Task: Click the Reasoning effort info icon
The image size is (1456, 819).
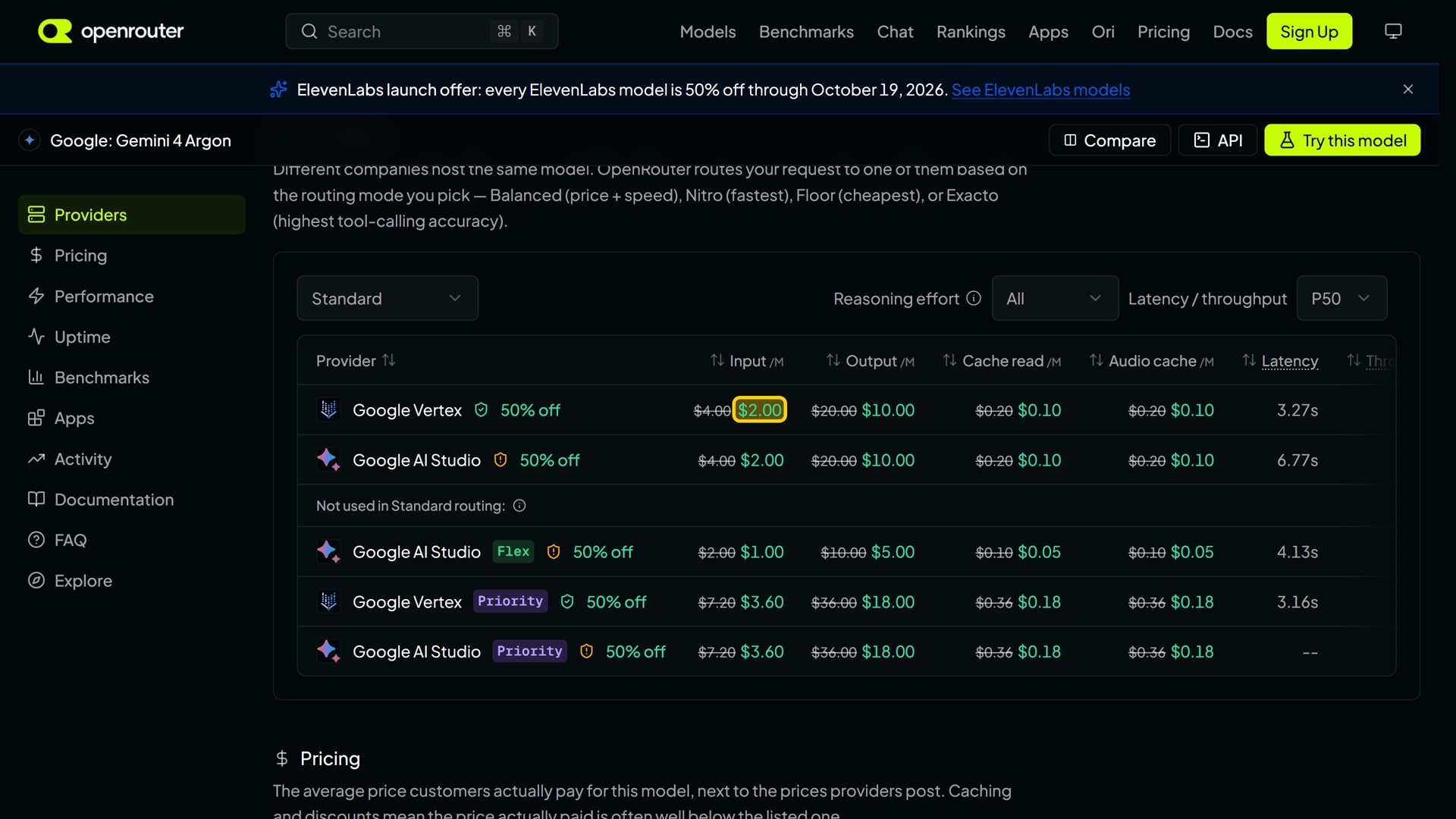Action: (974, 299)
